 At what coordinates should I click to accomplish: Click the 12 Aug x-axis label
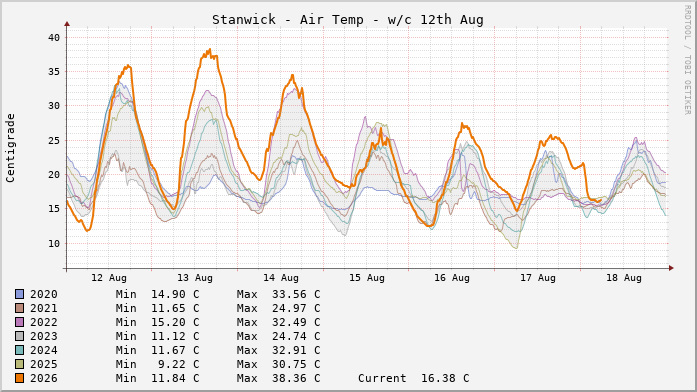click(x=109, y=278)
